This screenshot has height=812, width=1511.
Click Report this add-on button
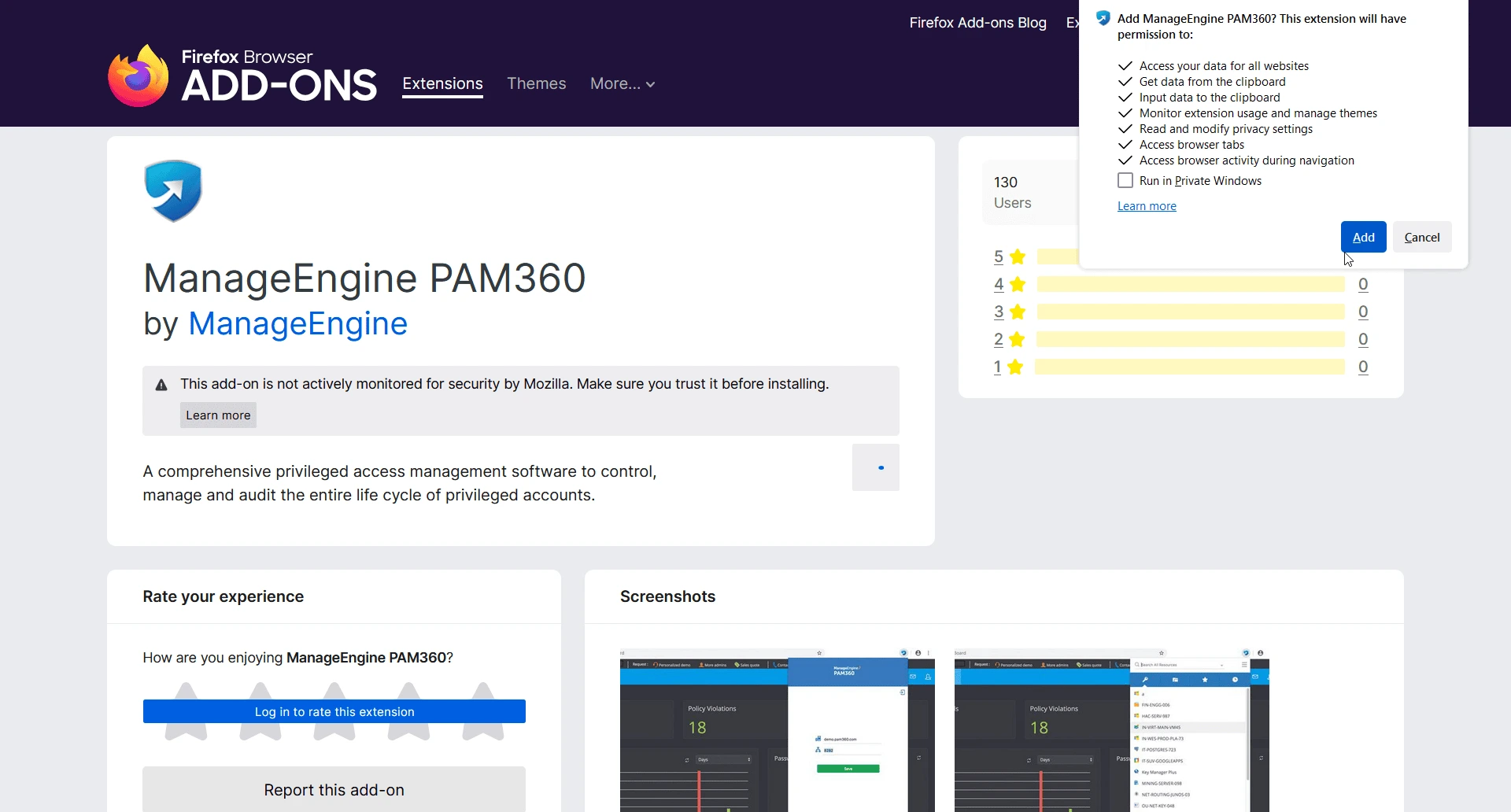[x=334, y=789]
